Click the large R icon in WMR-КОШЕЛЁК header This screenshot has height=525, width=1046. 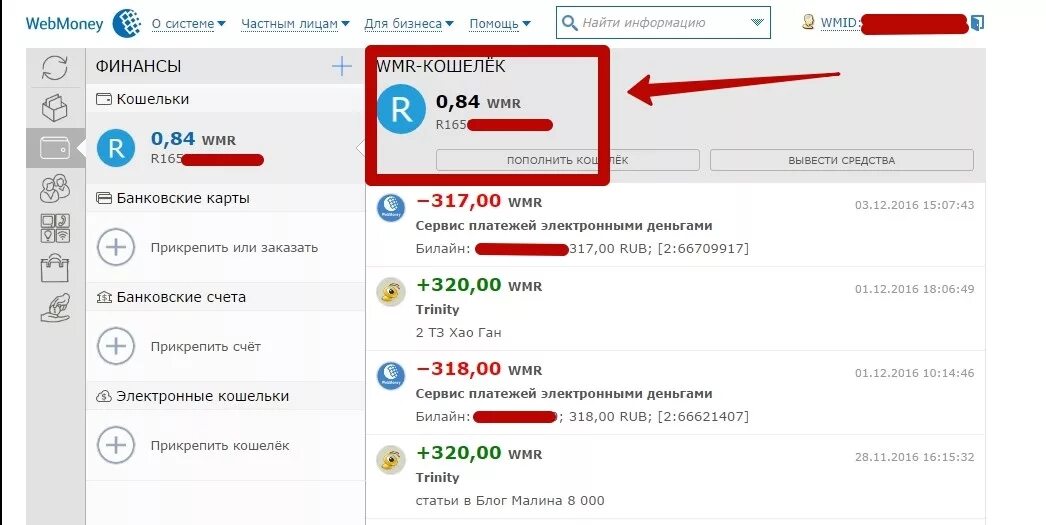coord(401,109)
